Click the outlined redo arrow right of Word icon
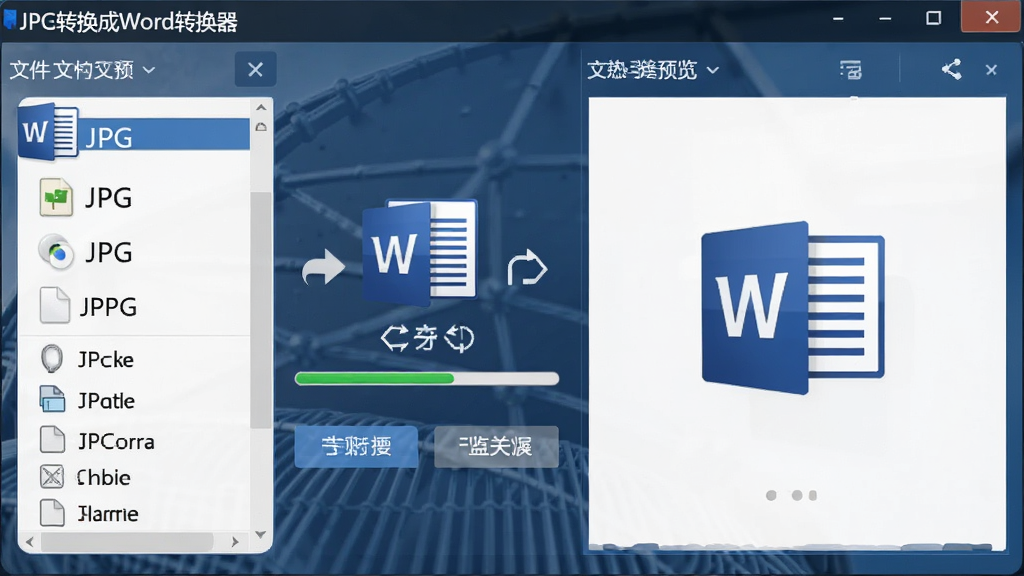1024x576 pixels. tap(527, 268)
